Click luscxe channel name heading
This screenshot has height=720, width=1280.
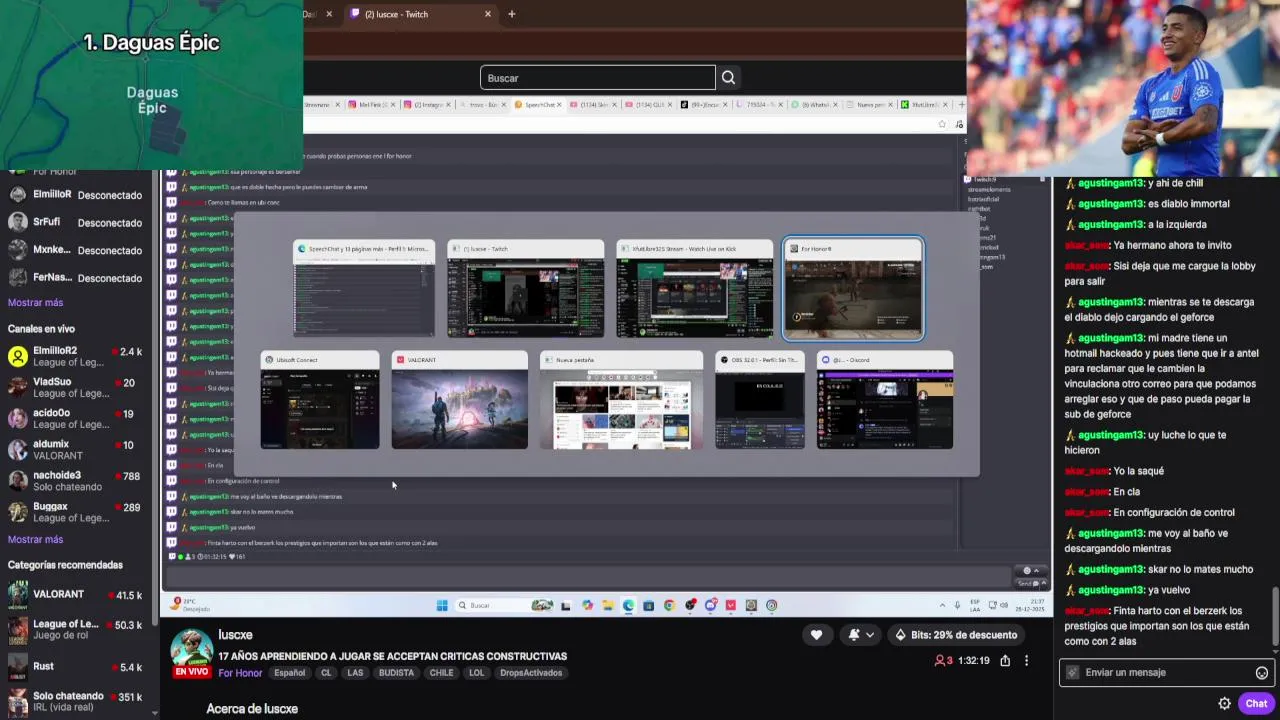point(235,635)
